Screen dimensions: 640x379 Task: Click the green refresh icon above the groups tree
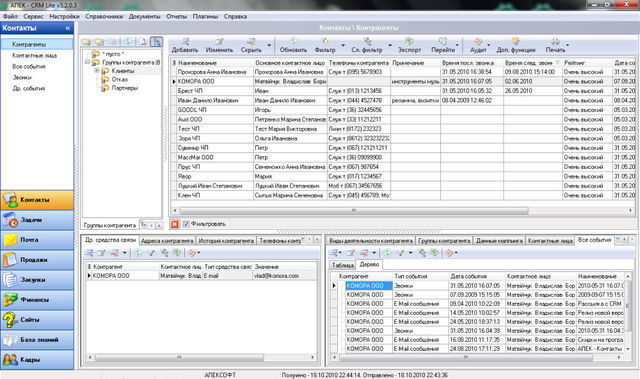coord(129,42)
